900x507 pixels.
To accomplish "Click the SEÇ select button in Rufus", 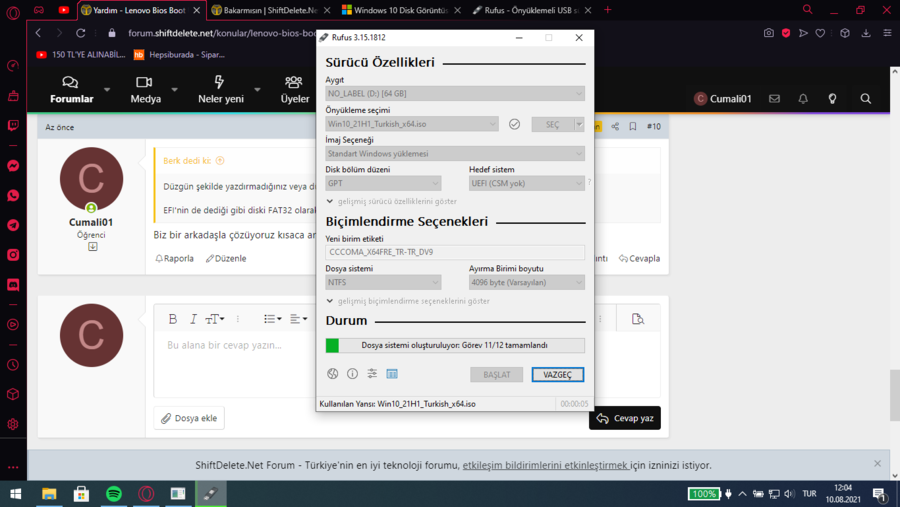I will [553, 124].
